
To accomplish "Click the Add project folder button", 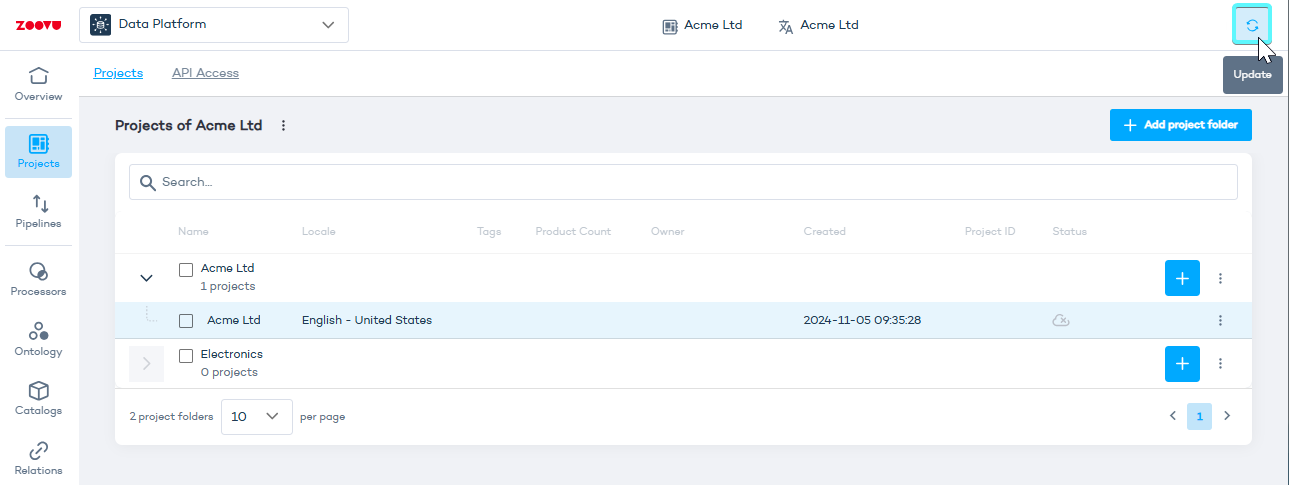I will tap(1181, 125).
